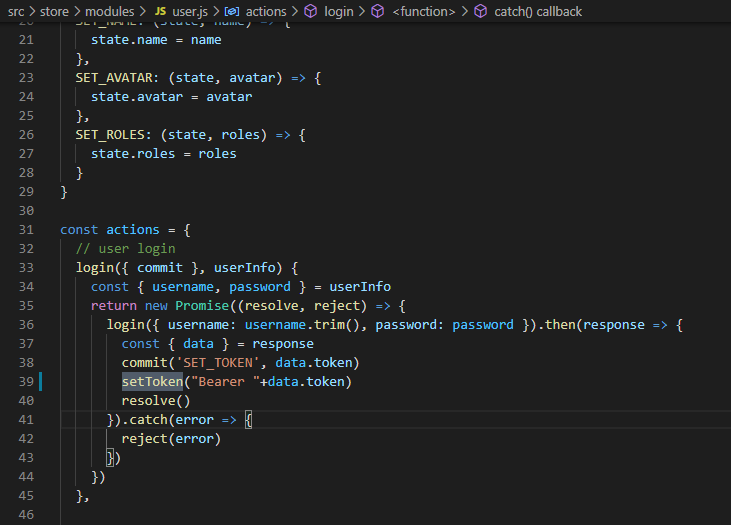Image resolution: width=731 pixels, height=525 pixels.
Task: Click line number 39 in gutter
Action: [26, 382]
